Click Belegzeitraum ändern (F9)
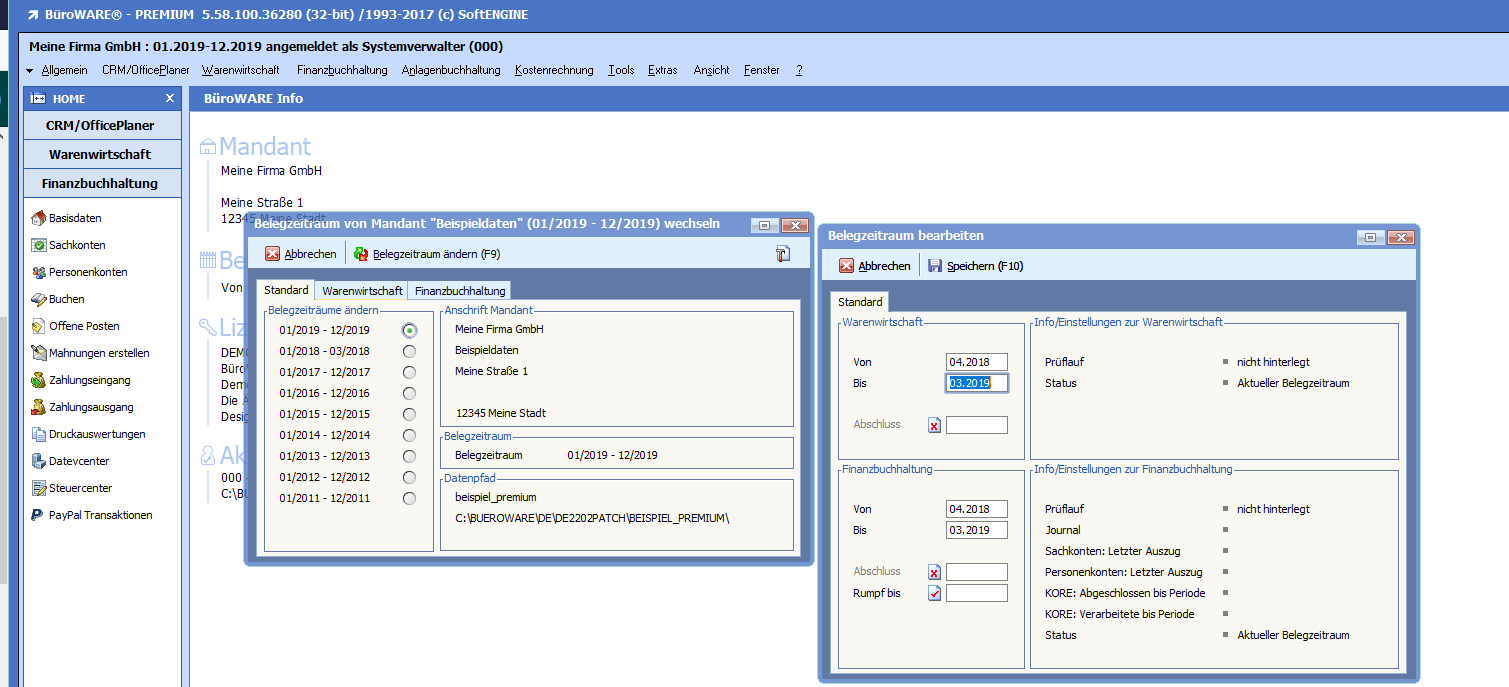1509x687 pixels. click(x=427, y=254)
